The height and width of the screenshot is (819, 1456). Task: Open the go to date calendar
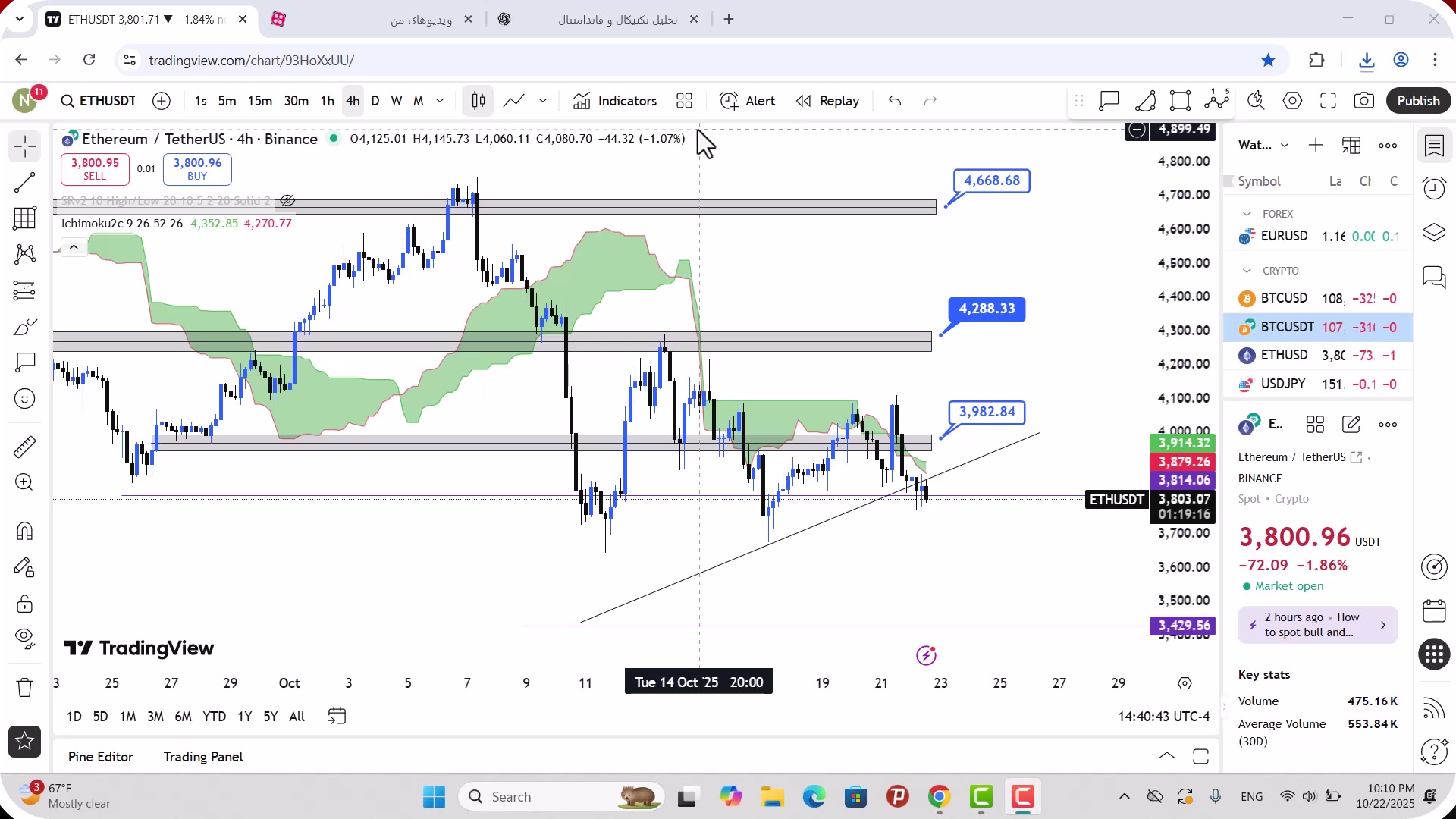(x=337, y=717)
